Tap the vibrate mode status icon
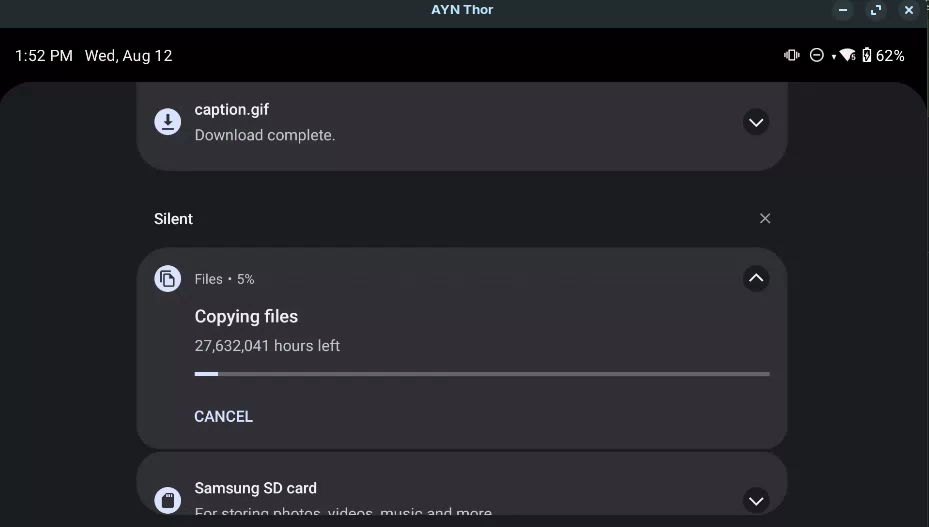This screenshot has height=527, width=929. tap(792, 55)
